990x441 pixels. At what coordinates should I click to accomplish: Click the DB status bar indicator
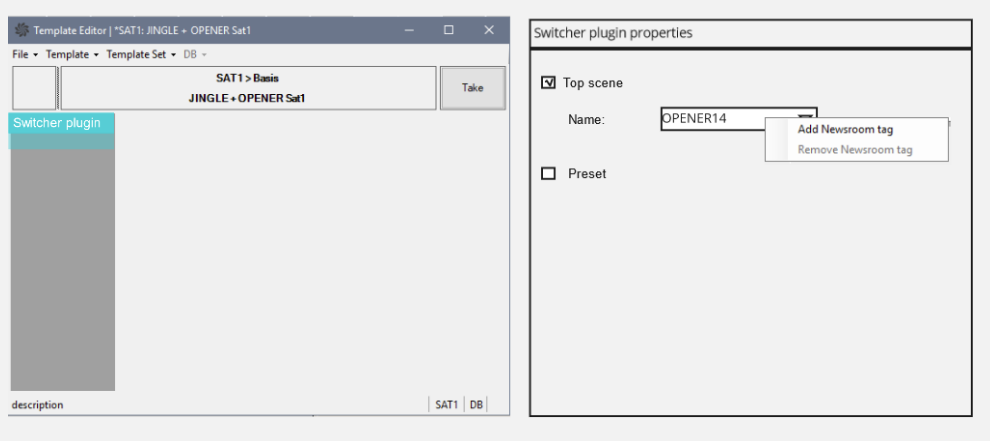pyautogui.click(x=477, y=405)
